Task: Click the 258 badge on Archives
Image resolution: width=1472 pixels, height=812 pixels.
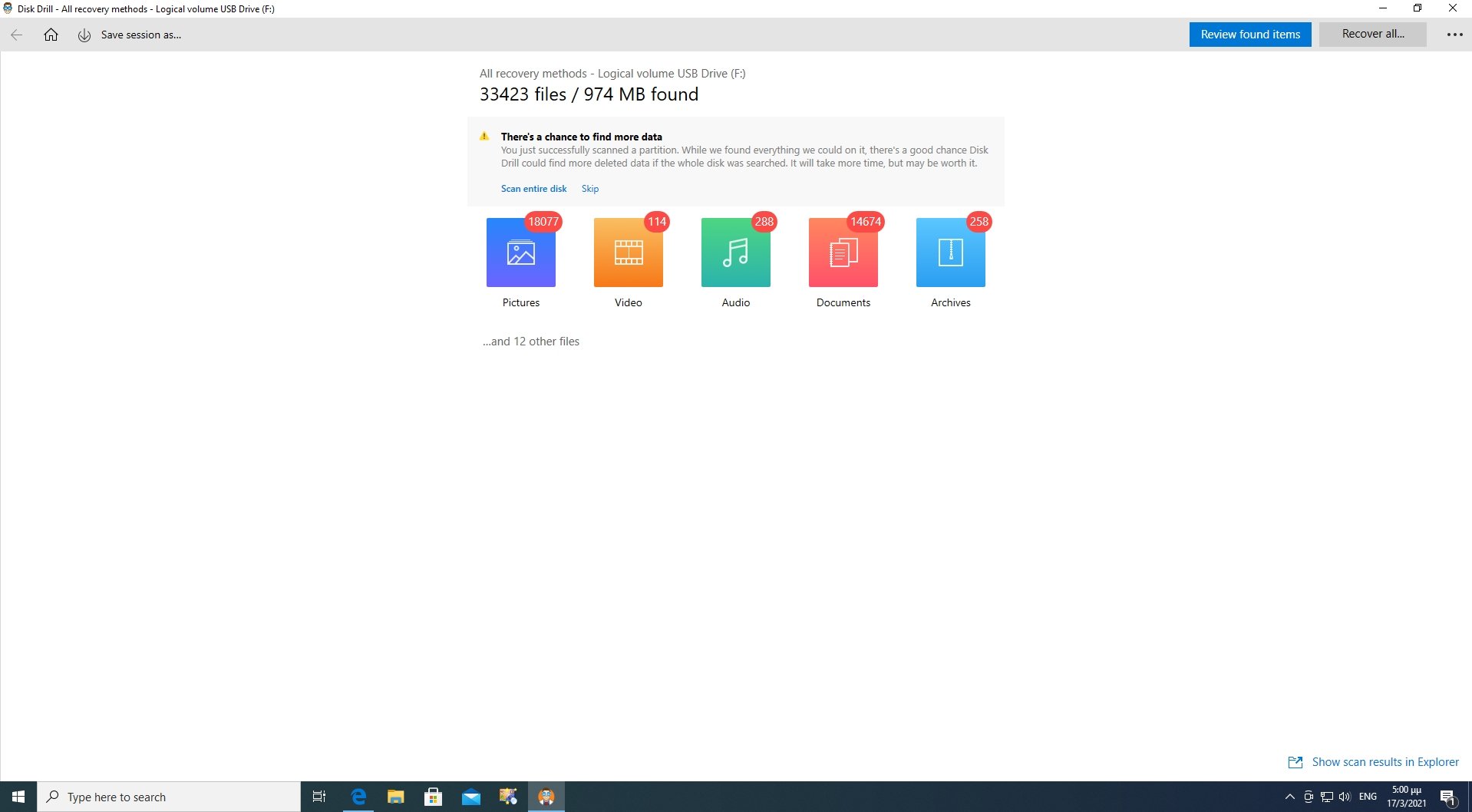Action: point(979,222)
